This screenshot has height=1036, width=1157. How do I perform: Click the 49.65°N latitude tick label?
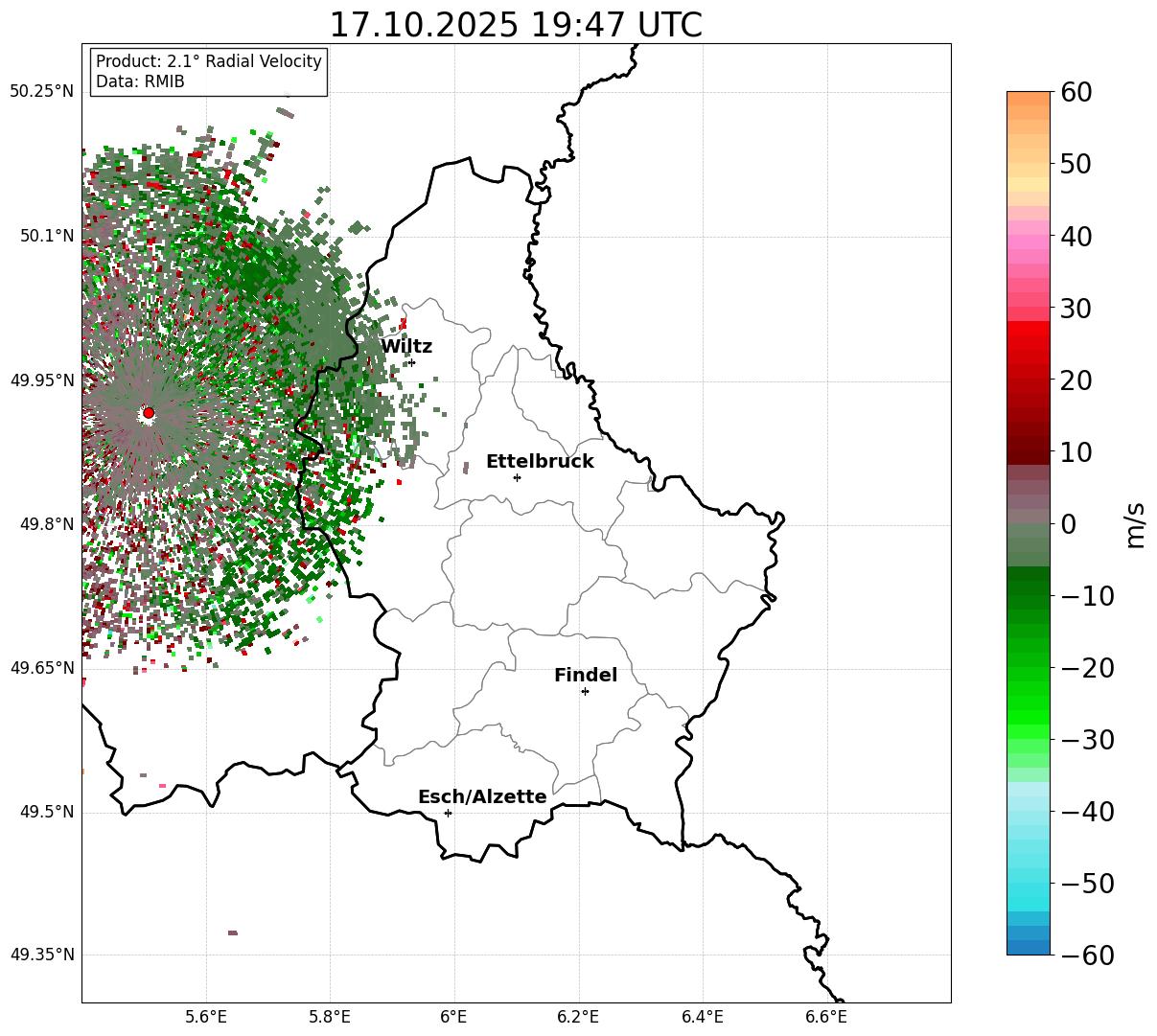click(42, 668)
